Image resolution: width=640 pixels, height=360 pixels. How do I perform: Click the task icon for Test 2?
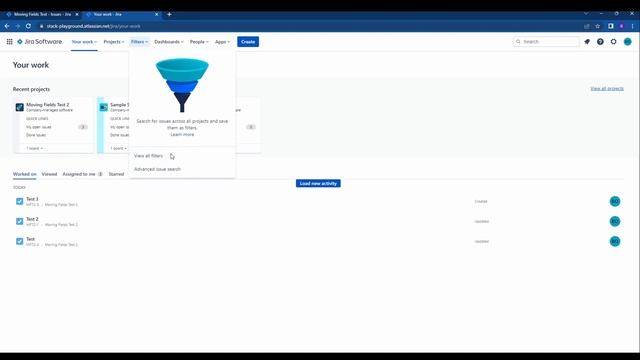(x=20, y=221)
